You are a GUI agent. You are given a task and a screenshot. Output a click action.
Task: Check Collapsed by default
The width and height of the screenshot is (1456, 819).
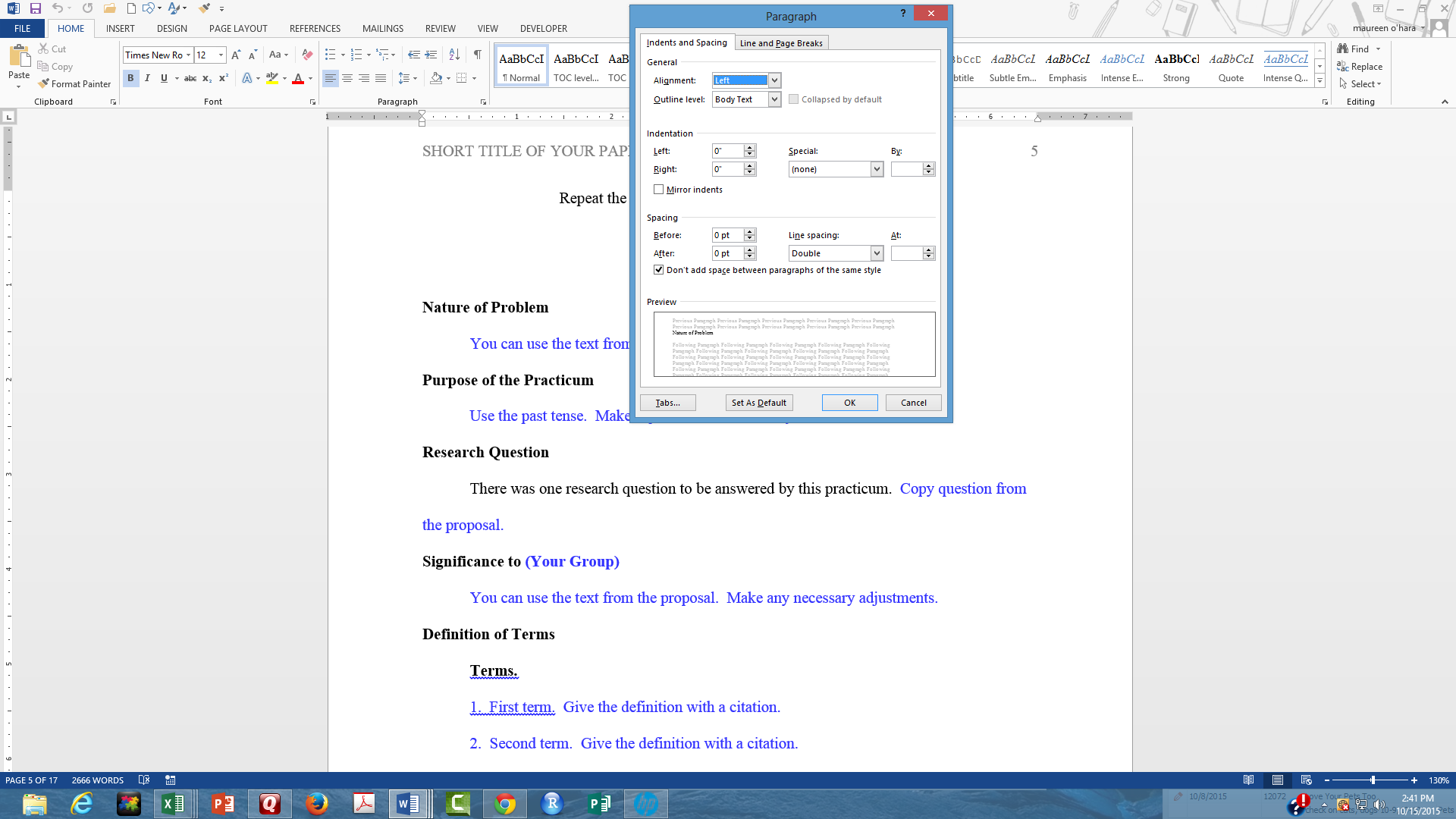(x=793, y=99)
